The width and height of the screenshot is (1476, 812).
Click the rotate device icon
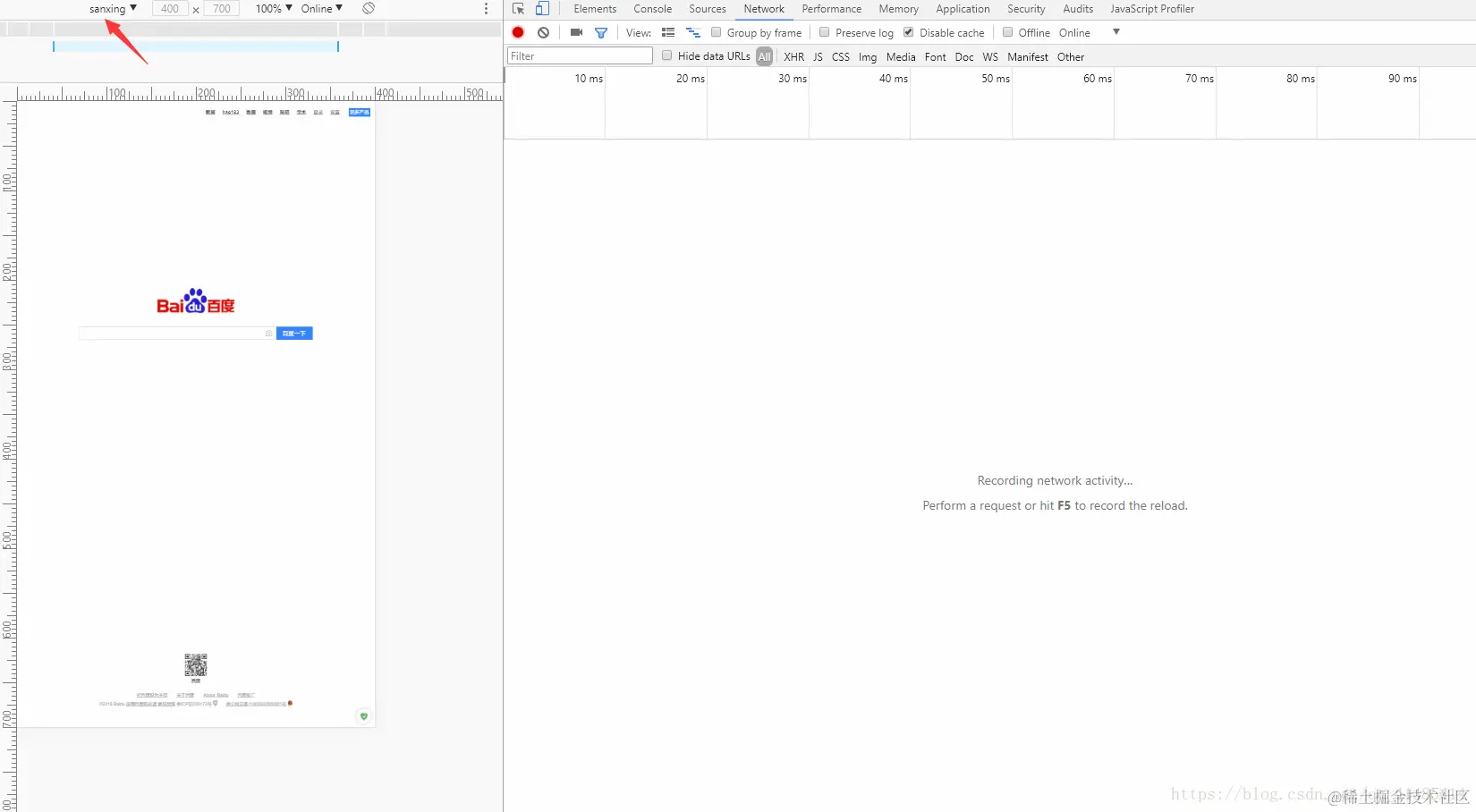point(369,8)
